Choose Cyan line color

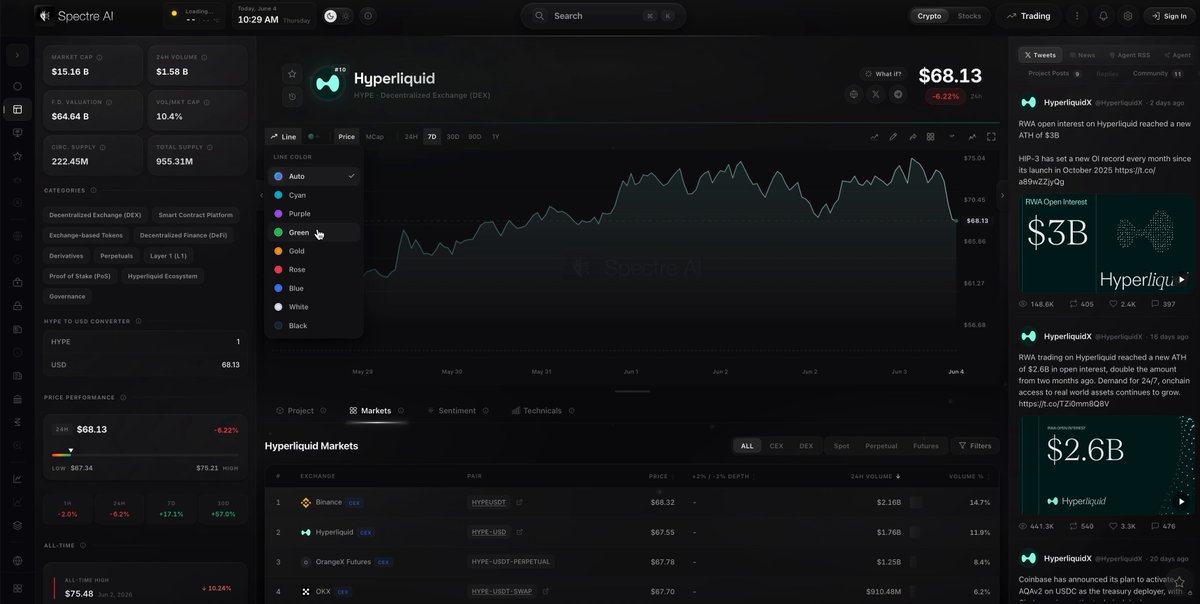314,195
